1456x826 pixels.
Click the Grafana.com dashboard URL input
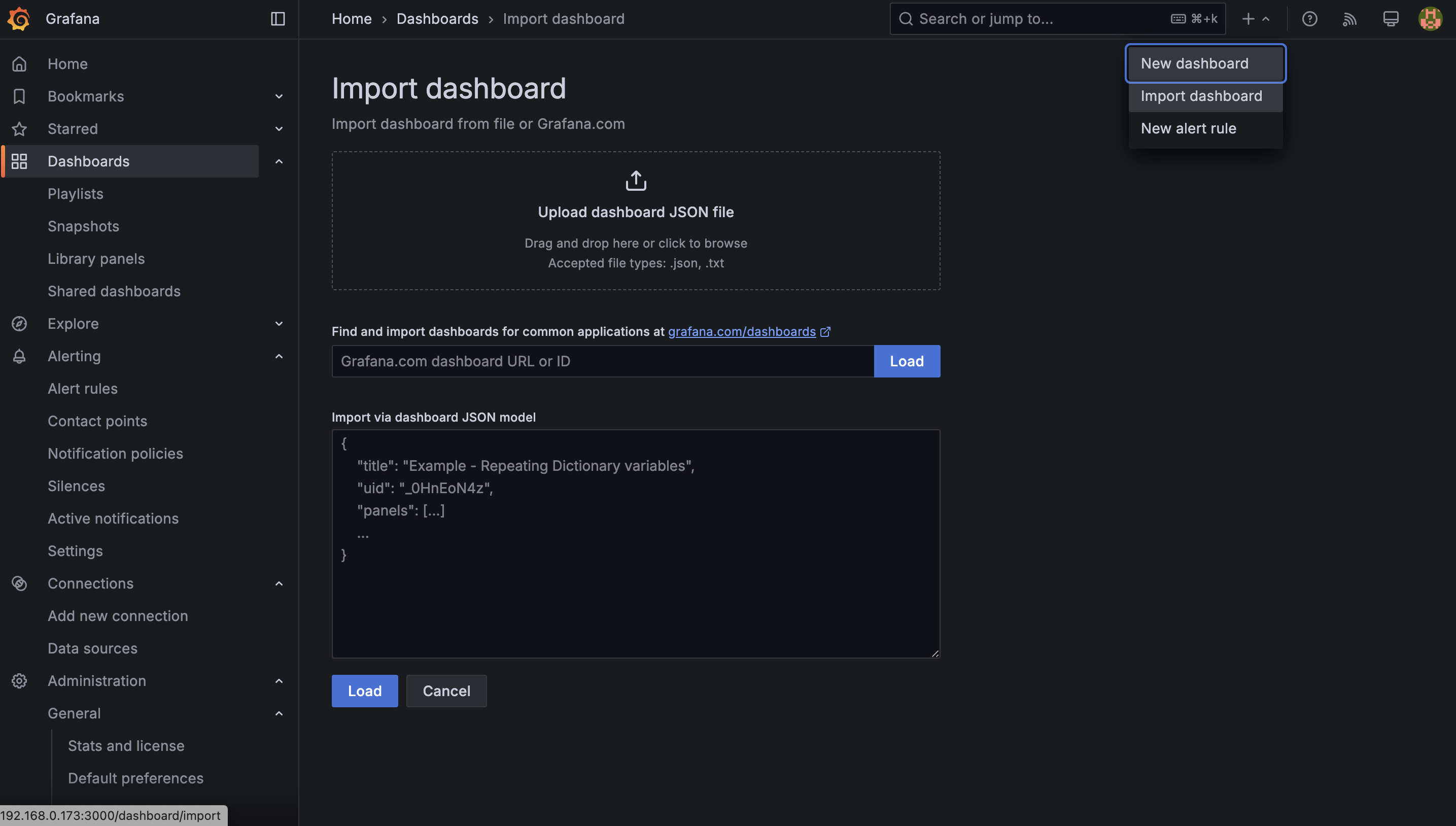click(x=602, y=361)
